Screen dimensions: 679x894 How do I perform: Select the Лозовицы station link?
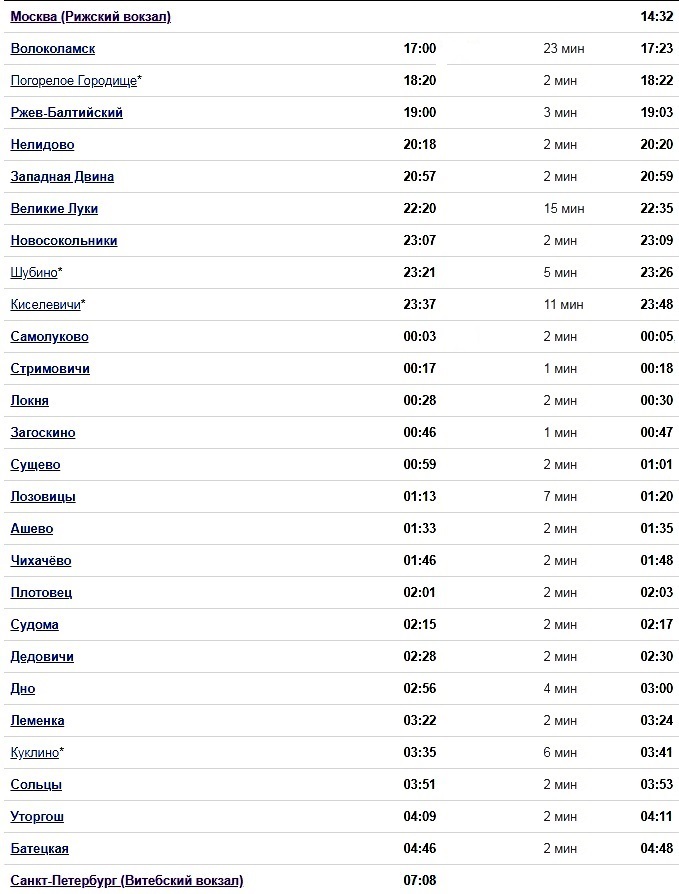[x=43, y=497]
